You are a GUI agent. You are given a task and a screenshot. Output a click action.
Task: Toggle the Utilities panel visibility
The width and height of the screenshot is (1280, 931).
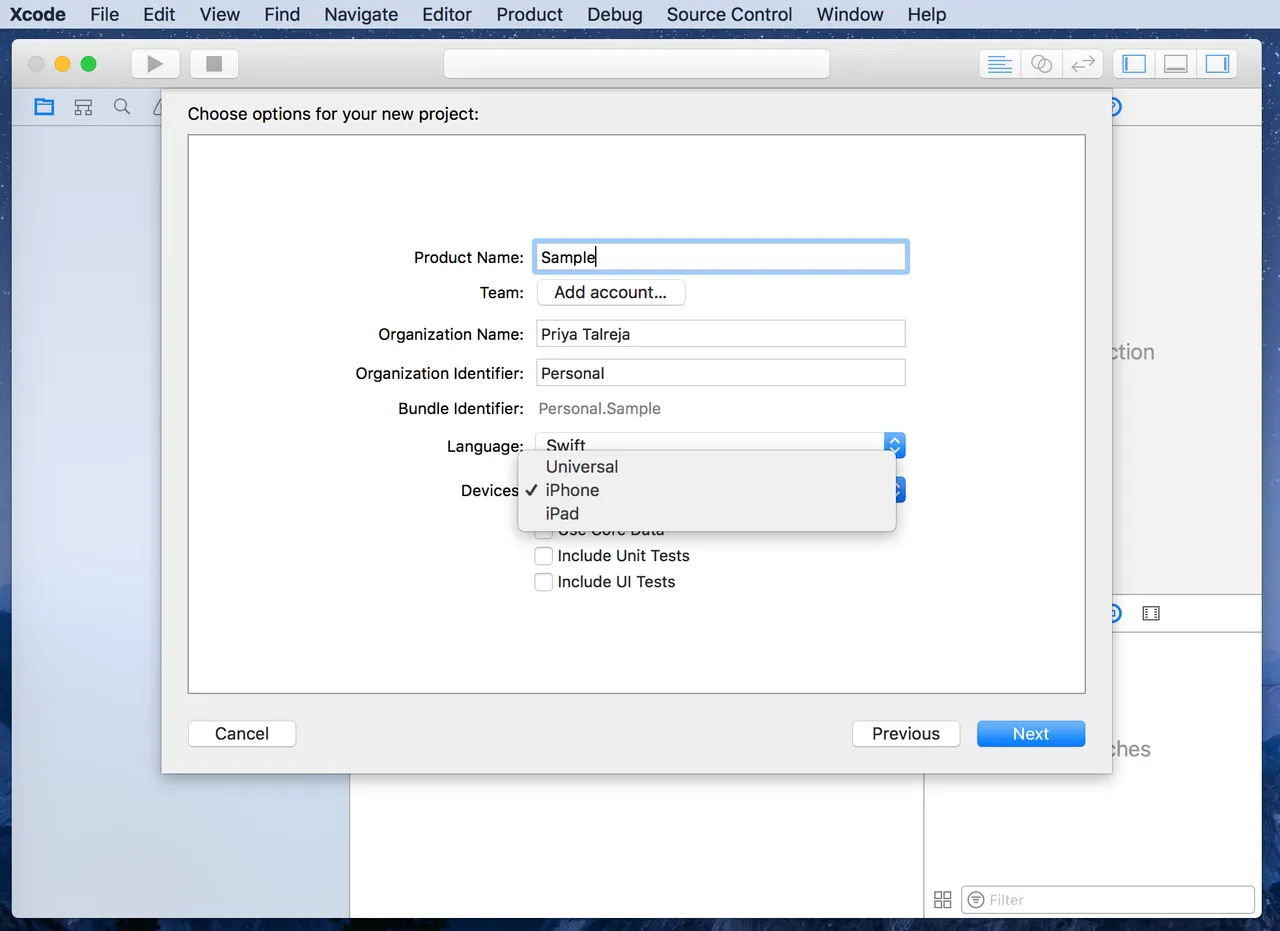coord(1217,64)
